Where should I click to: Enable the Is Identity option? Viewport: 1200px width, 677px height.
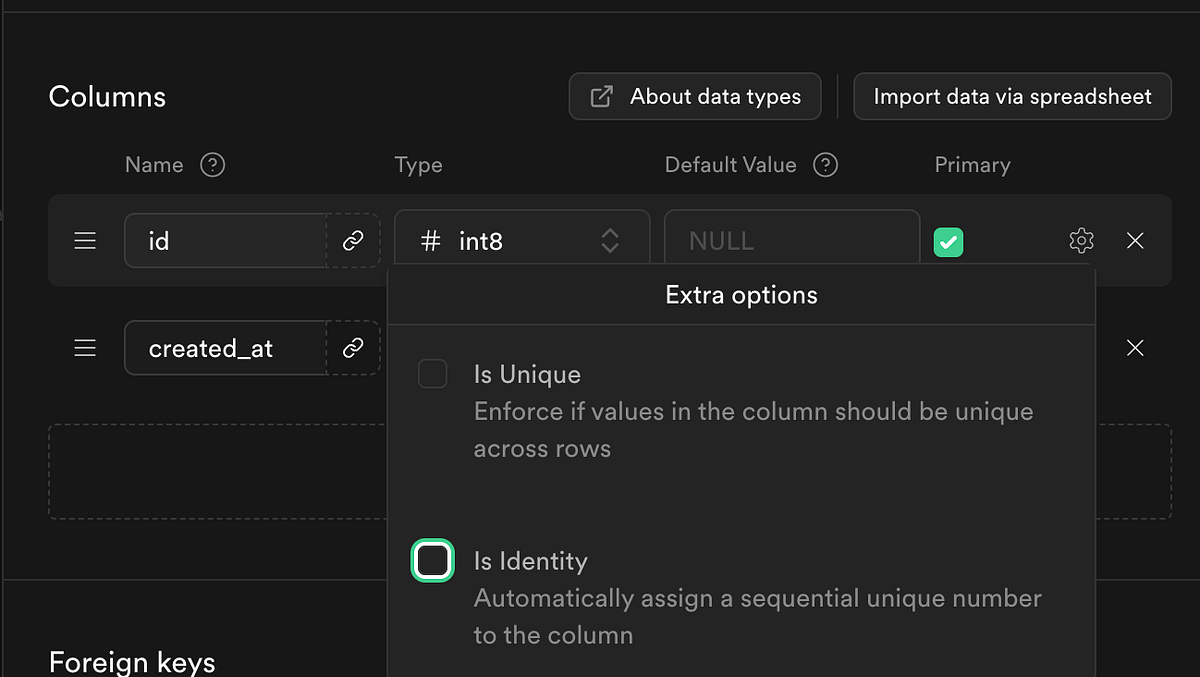(432, 560)
